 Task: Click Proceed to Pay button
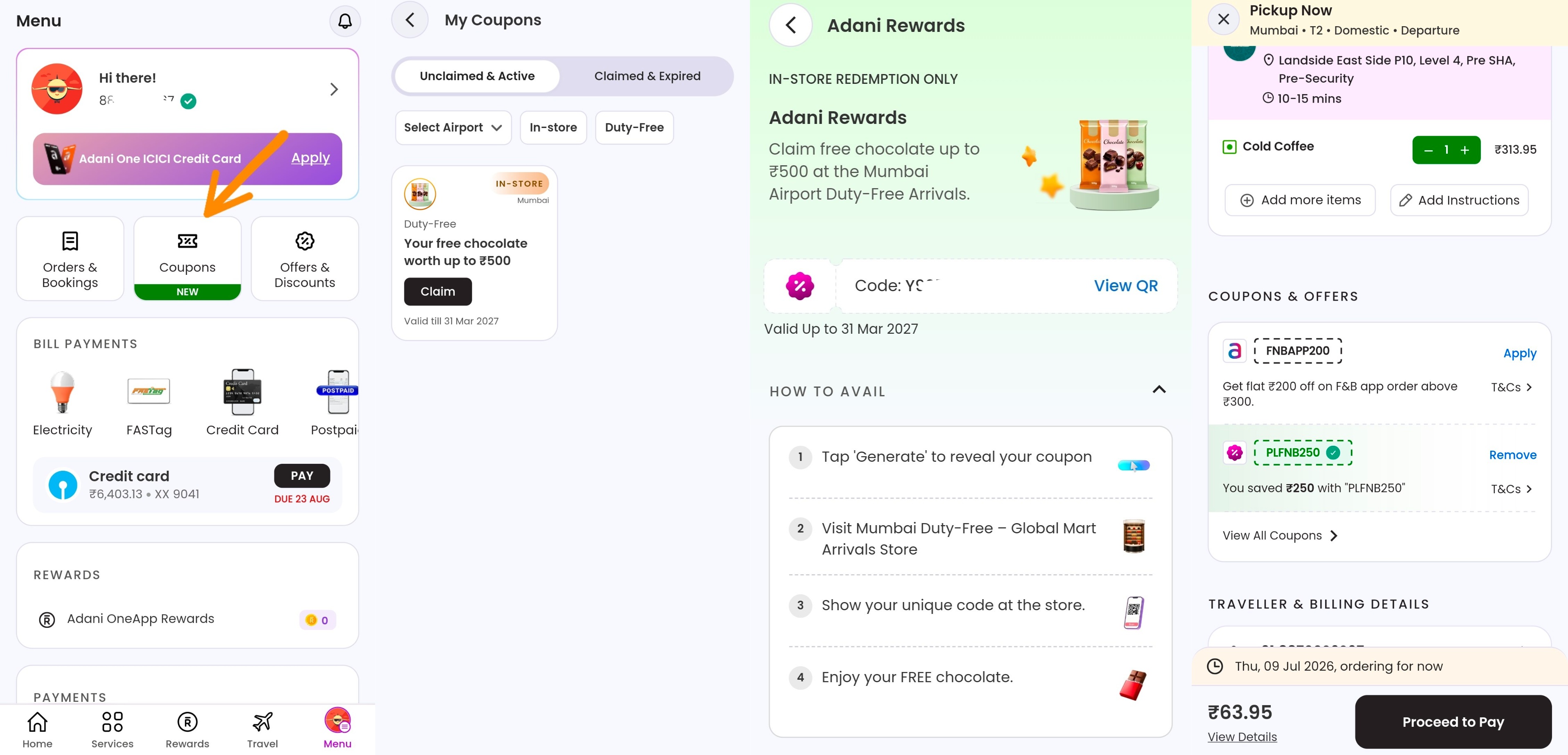coord(1452,721)
